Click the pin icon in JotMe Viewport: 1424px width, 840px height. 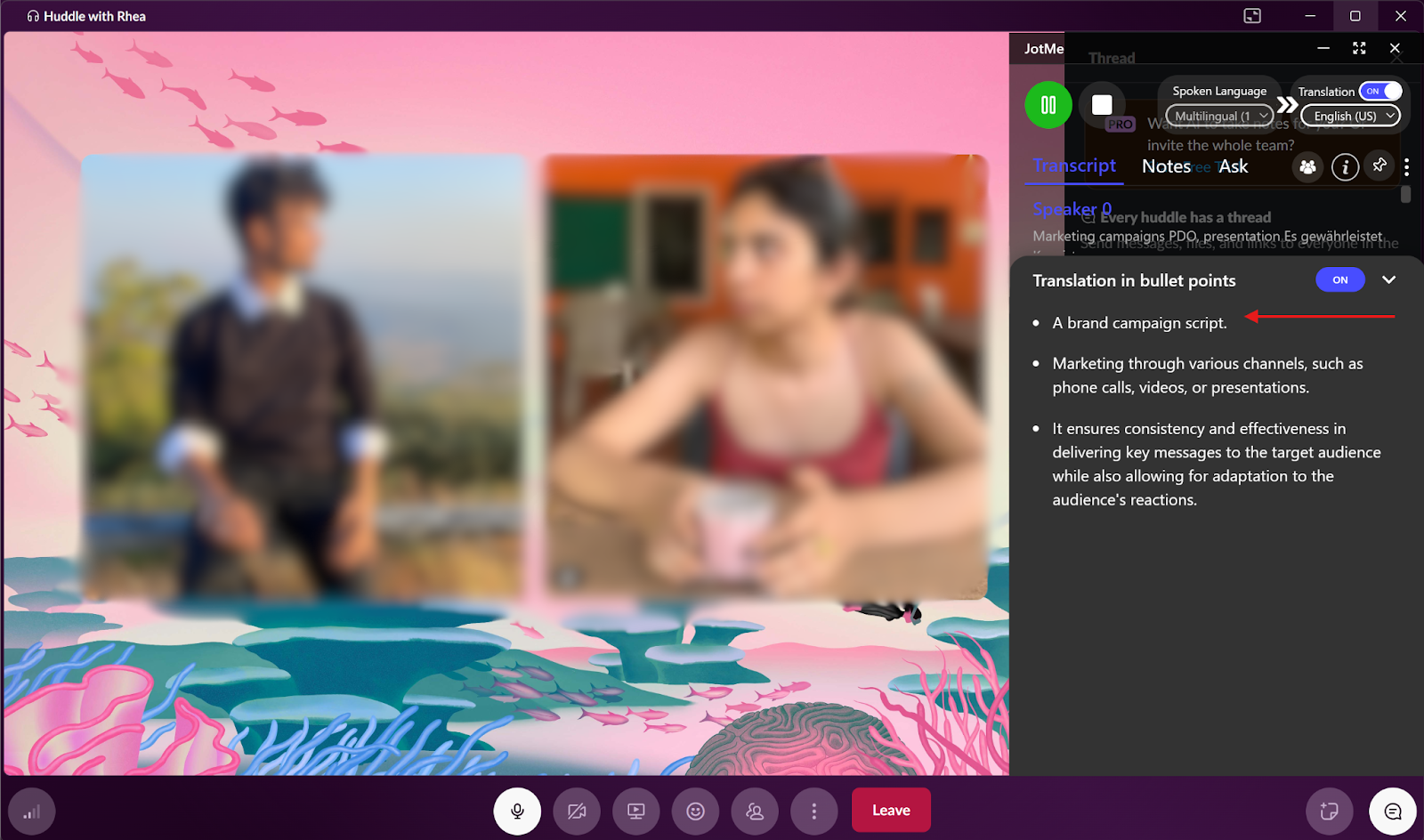(x=1379, y=166)
